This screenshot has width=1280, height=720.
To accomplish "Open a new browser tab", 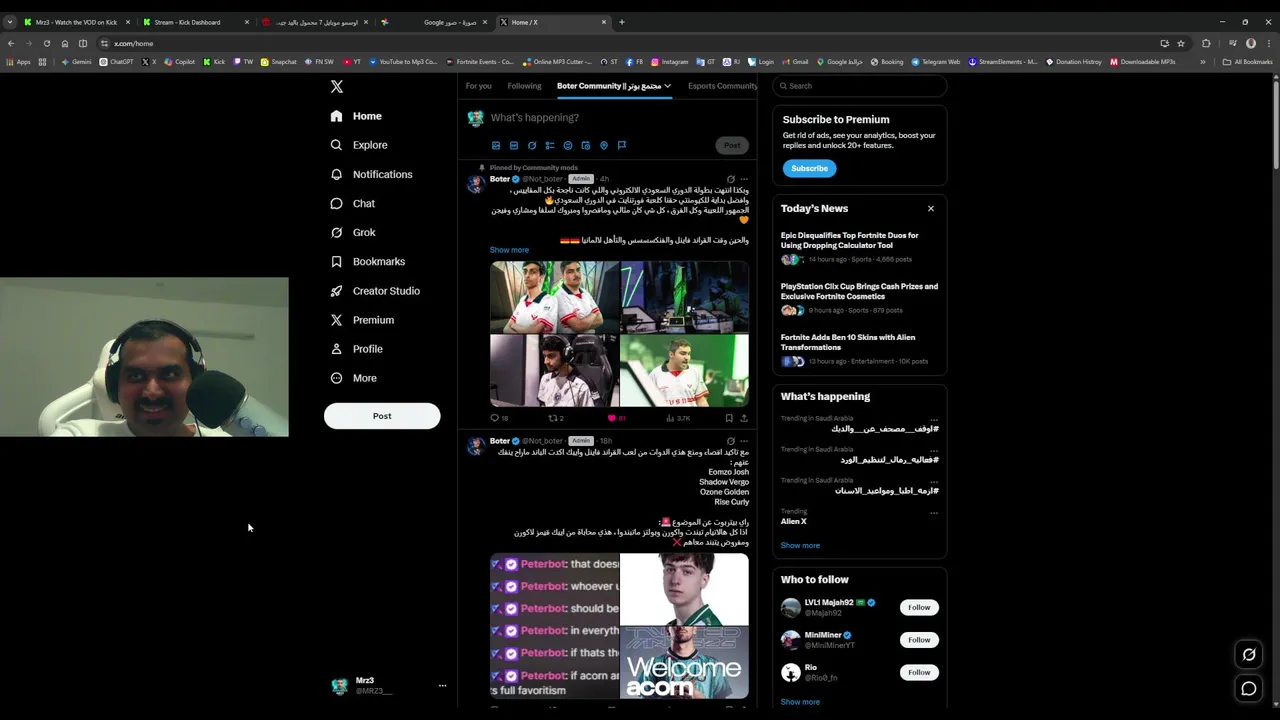I will click(621, 22).
